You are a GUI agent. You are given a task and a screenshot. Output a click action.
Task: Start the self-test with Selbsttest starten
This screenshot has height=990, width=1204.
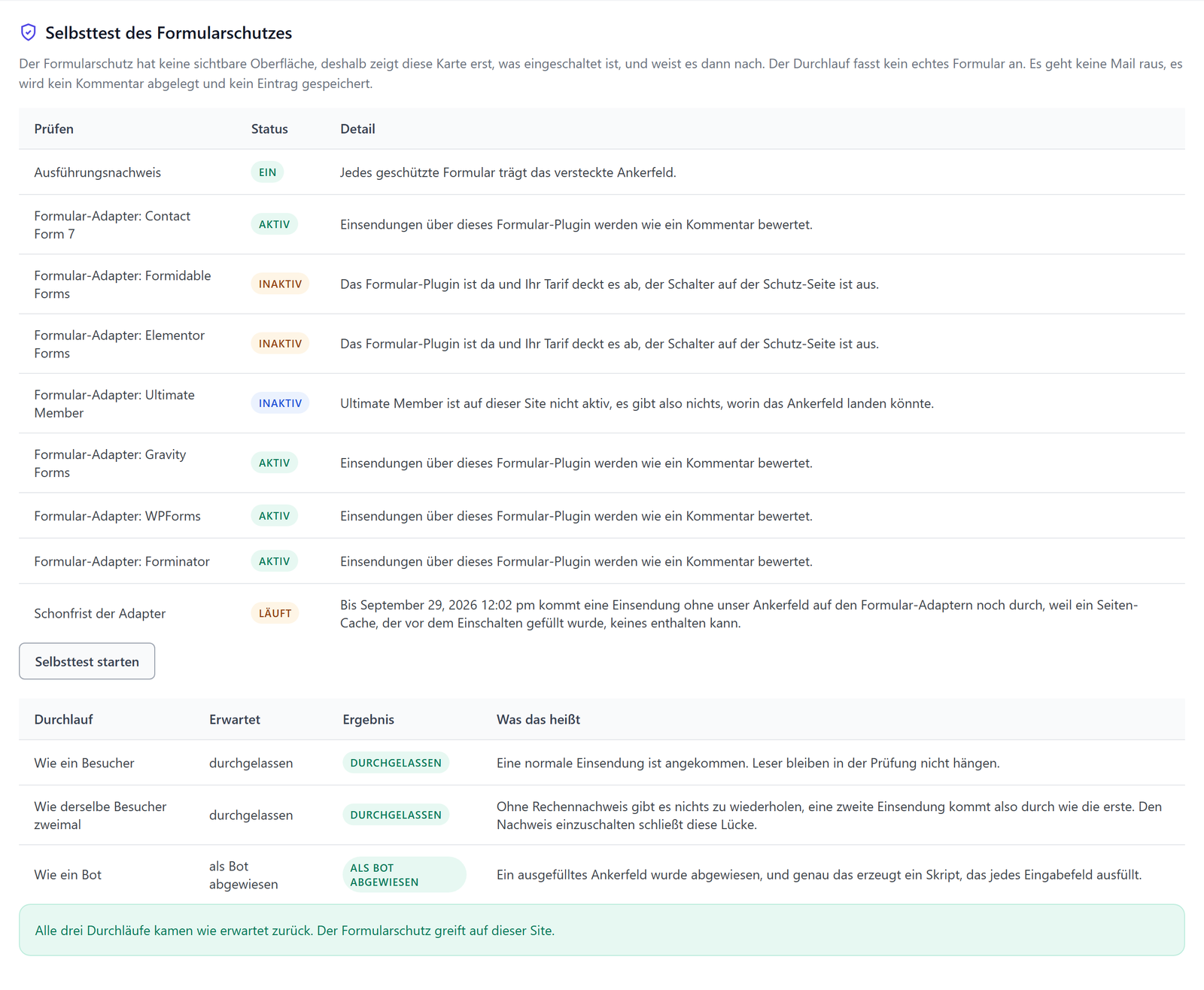[87, 661]
